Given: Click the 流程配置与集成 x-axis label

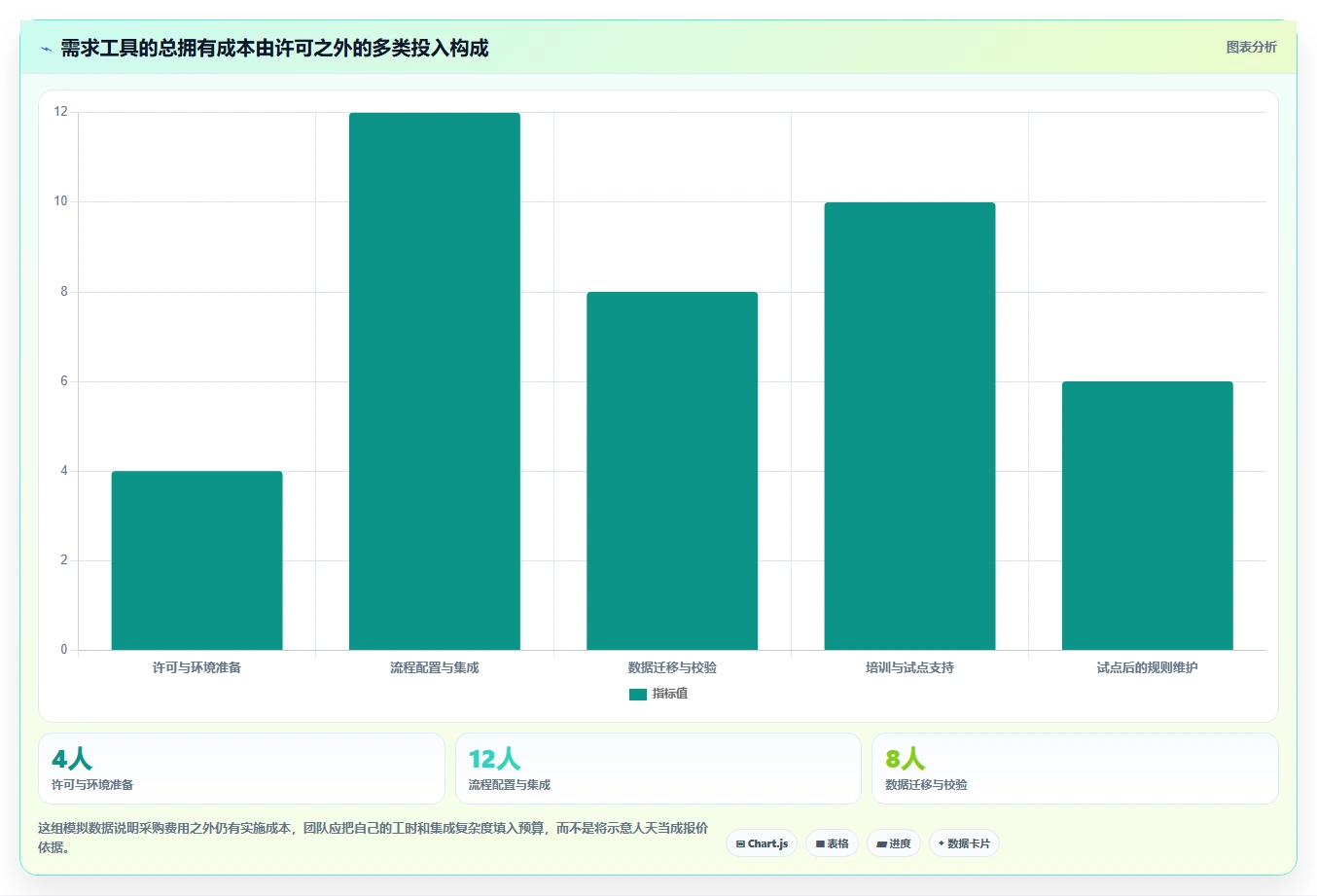Looking at the screenshot, I should (435, 667).
